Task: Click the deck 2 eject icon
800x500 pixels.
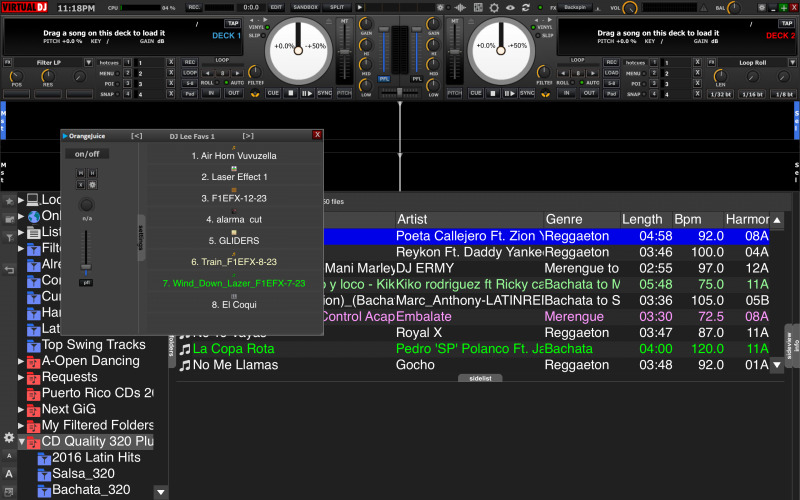Action: (x=470, y=21)
